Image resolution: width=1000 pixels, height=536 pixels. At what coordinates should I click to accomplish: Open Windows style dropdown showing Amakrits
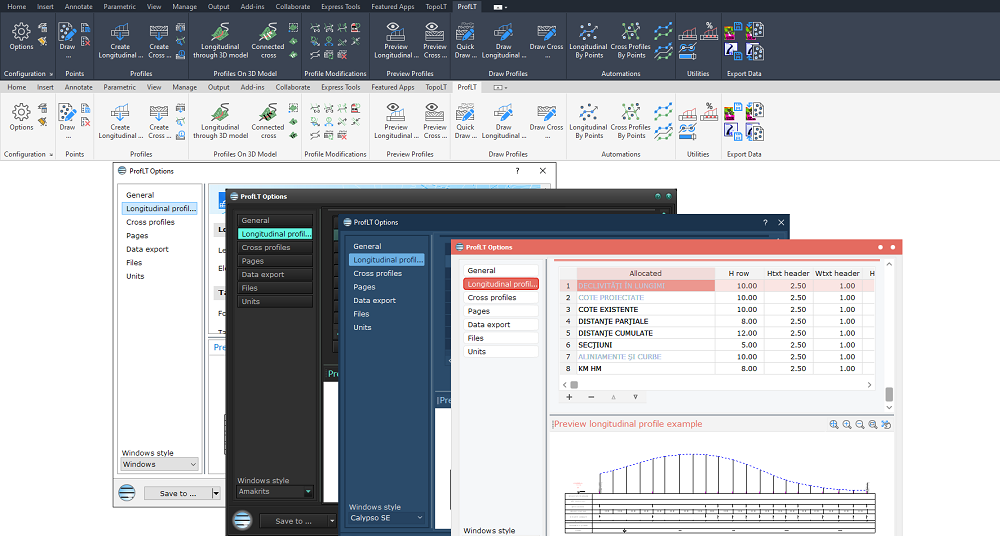(274, 491)
